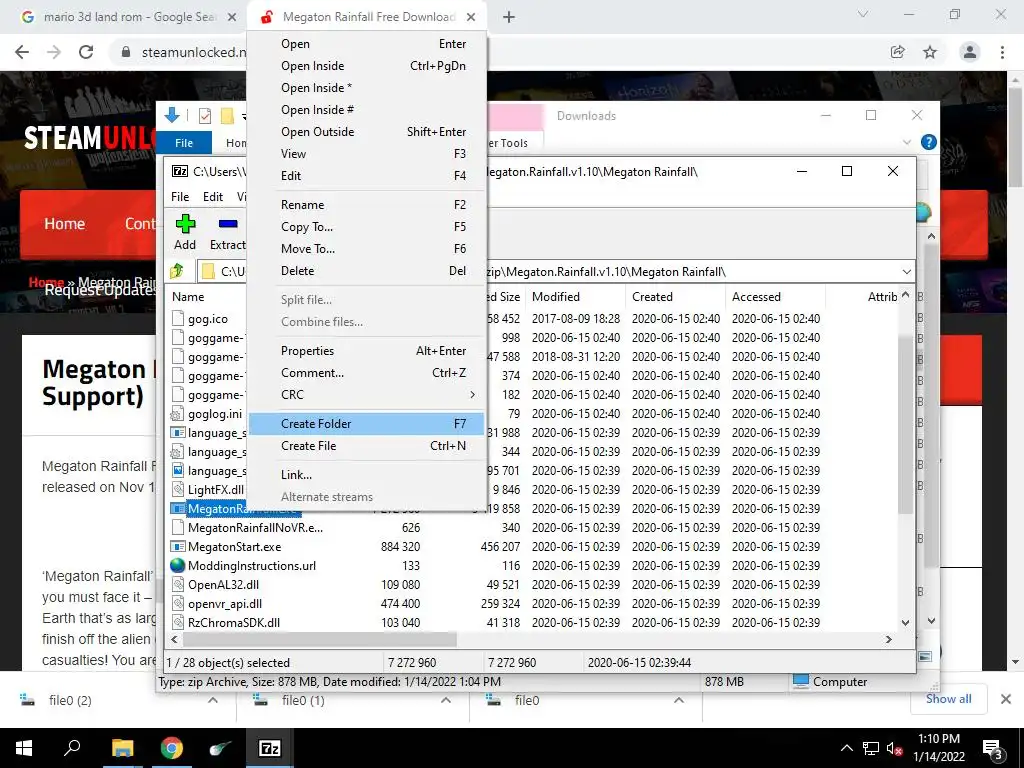Image resolution: width=1024 pixels, height=768 pixels.
Task: Expand the Explorer ribbon chevron
Action: point(907,142)
